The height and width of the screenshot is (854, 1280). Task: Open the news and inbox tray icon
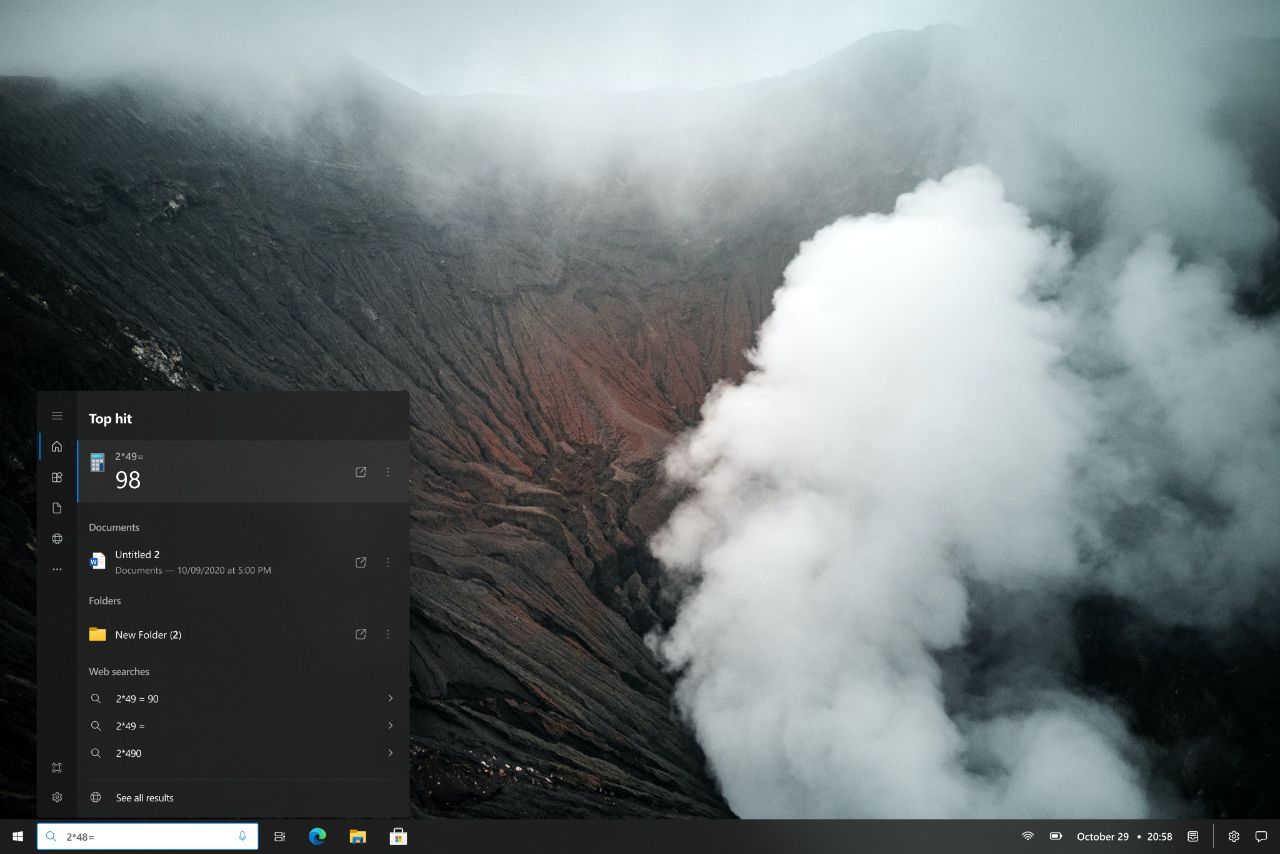(1193, 836)
